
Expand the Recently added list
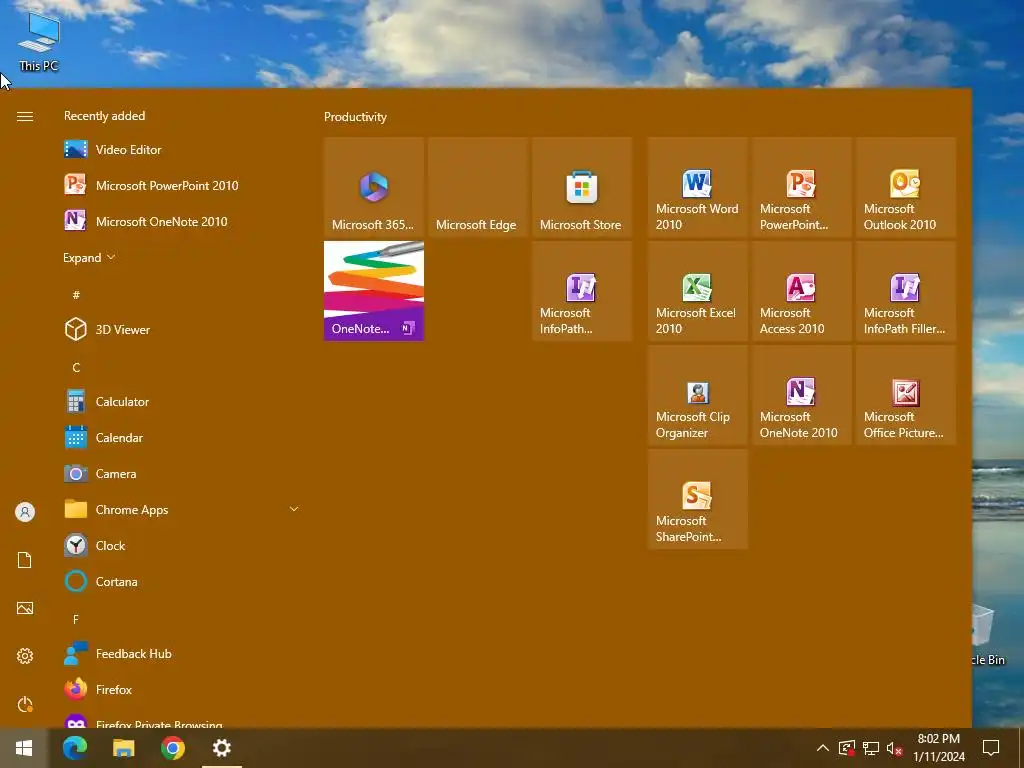coord(89,258)
